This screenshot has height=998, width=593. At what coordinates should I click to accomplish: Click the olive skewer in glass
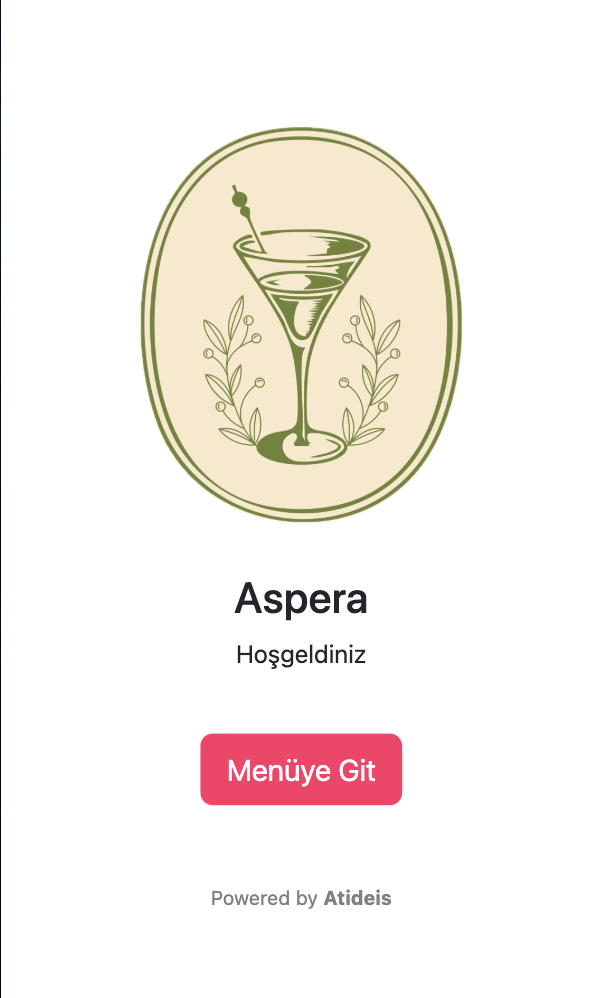coord(248,217)
